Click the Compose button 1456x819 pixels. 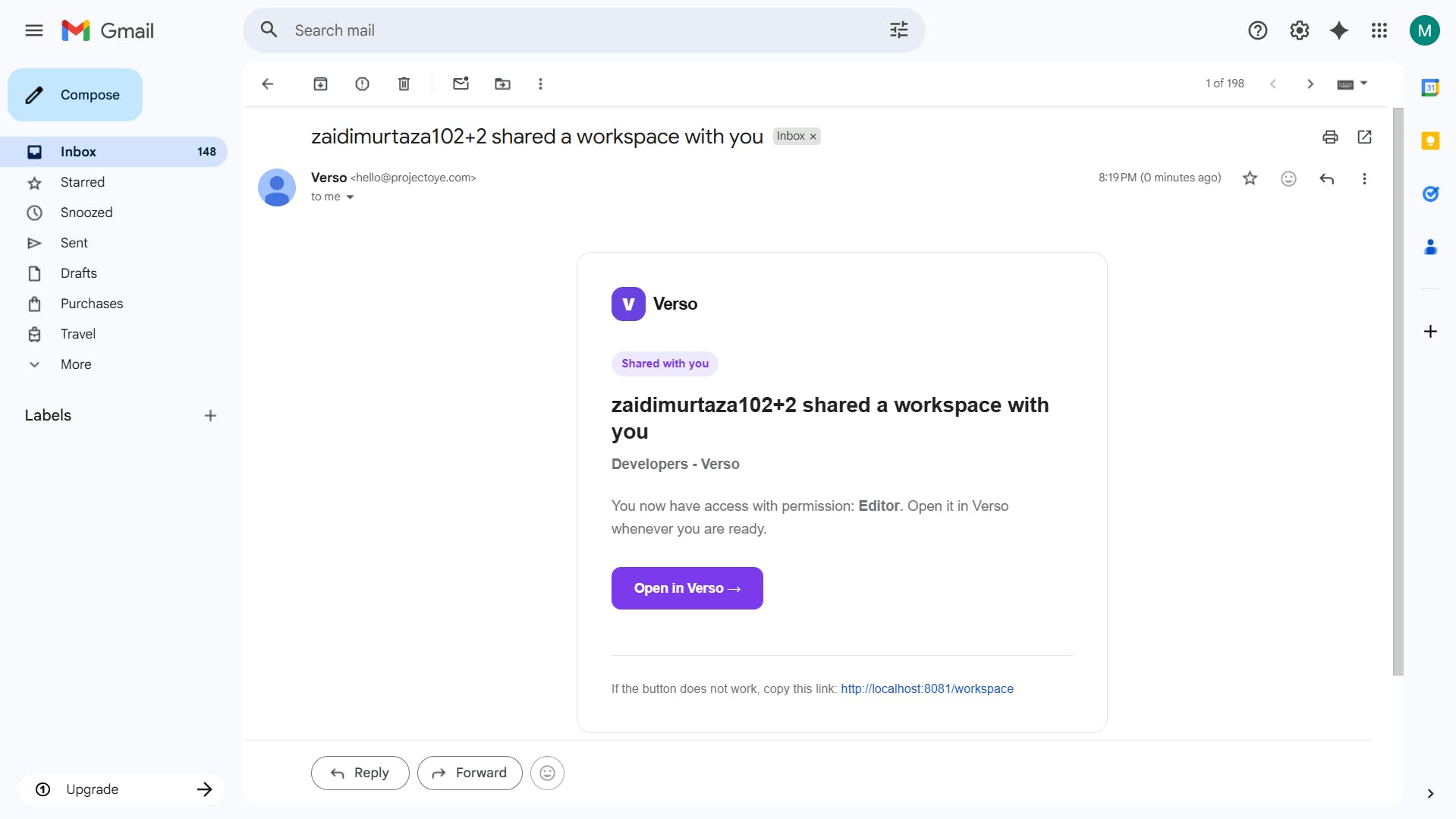[x=75, y=95]
